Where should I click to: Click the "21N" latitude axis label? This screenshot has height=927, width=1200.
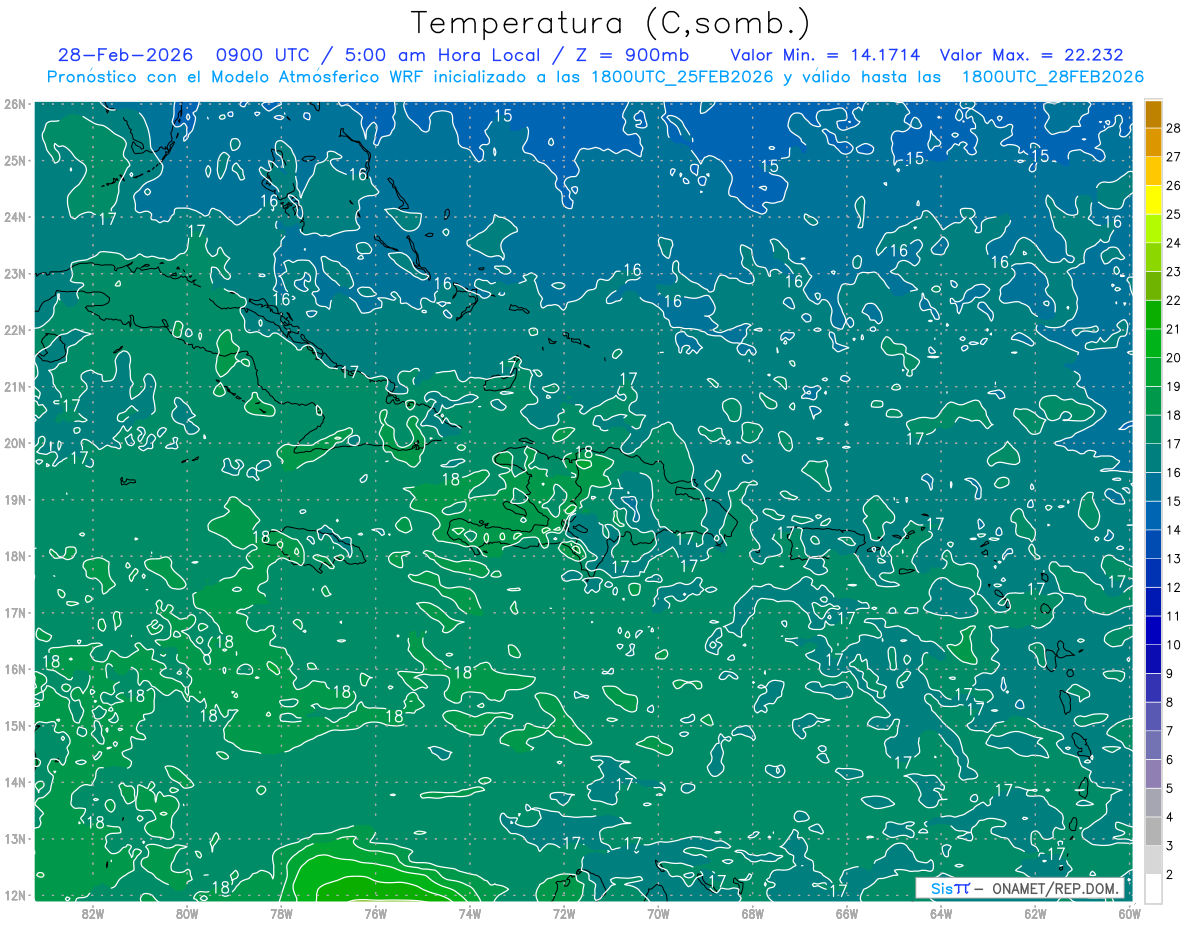pos(14,386)
